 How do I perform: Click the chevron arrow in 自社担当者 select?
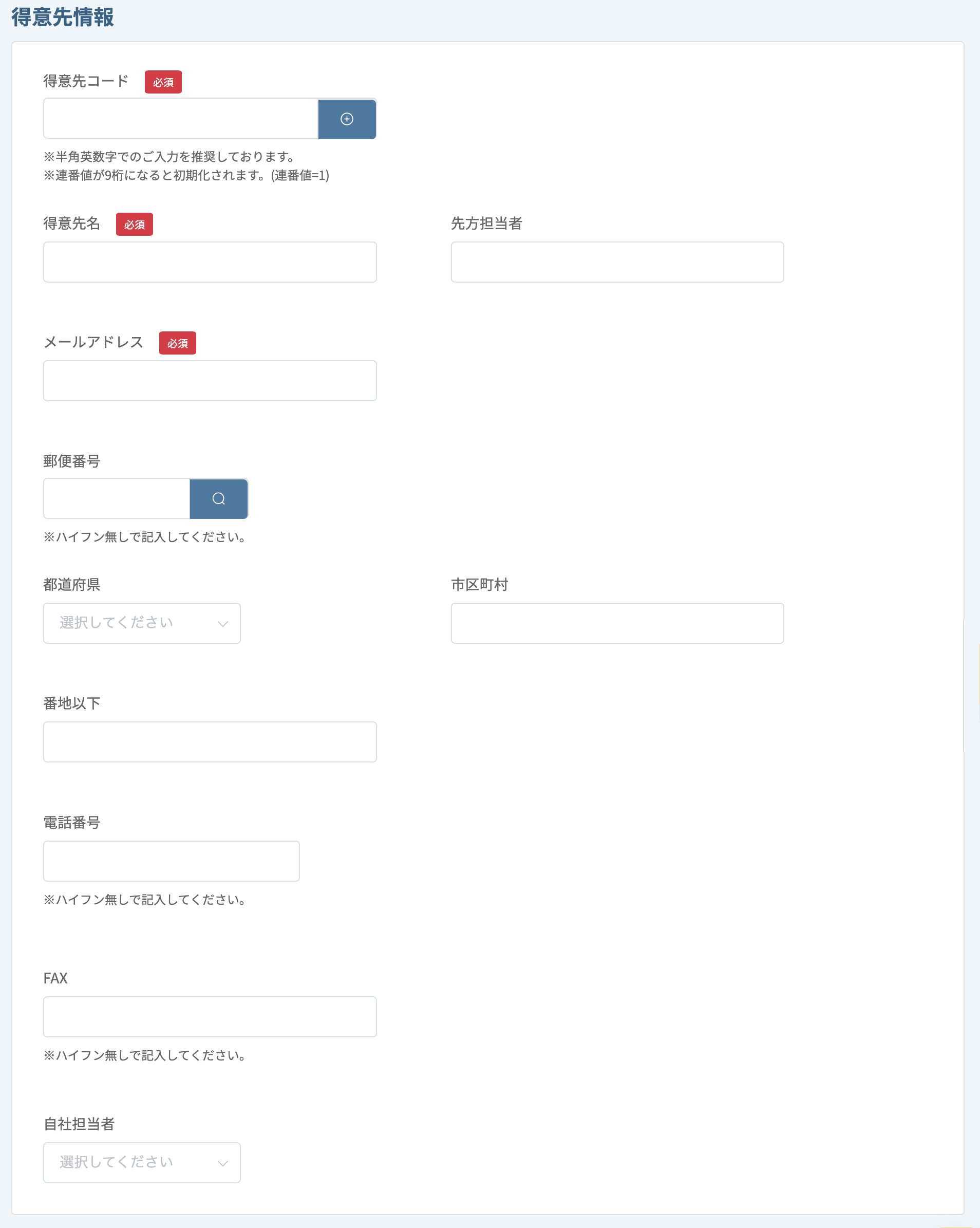222,1163
